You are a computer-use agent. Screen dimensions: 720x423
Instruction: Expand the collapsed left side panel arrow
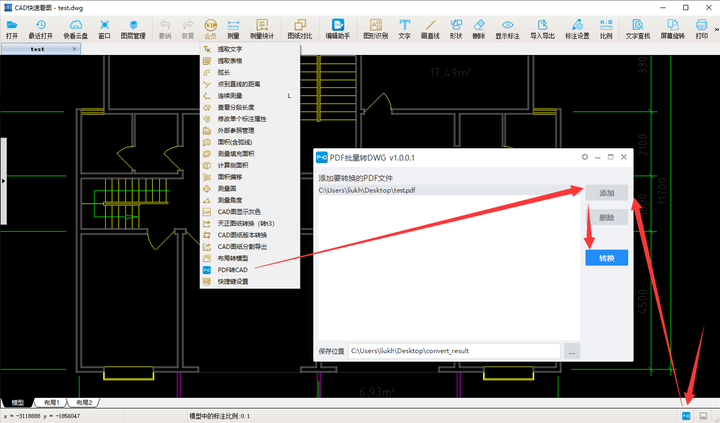(3, 181)
